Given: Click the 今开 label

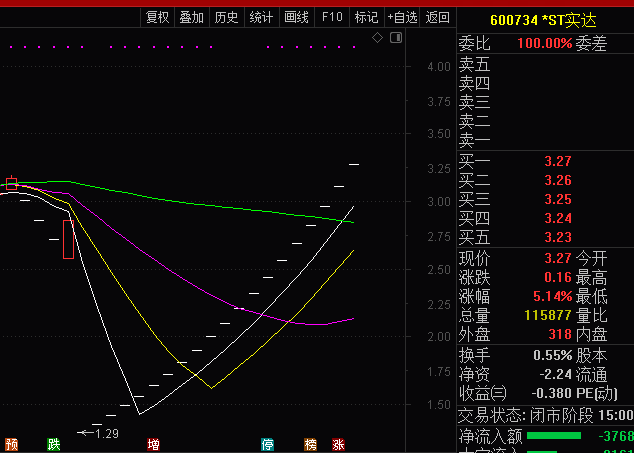Looking at the screenshot, I should click(x=591, y=258).
